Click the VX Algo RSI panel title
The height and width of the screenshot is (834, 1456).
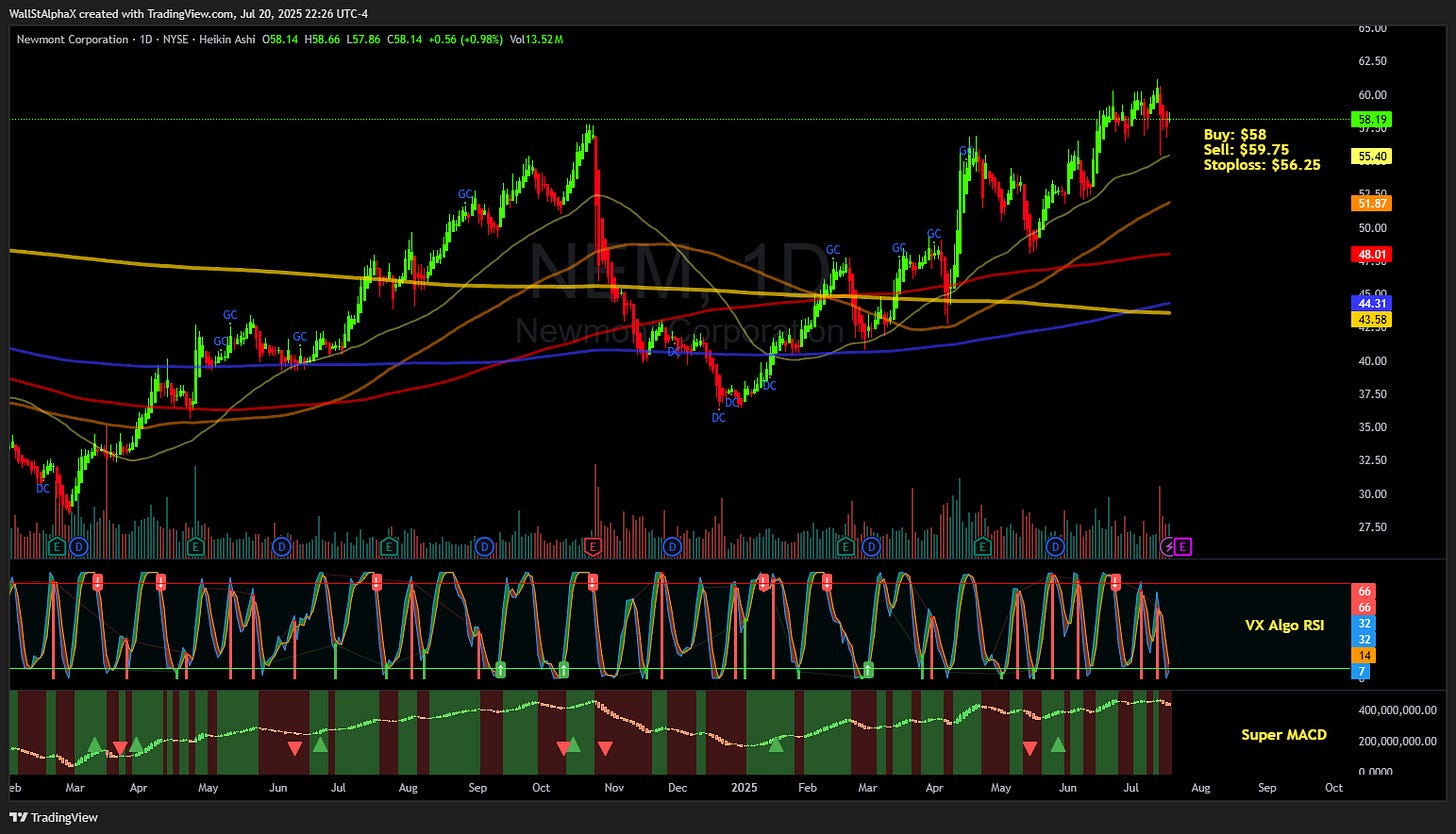point(1283,625)
